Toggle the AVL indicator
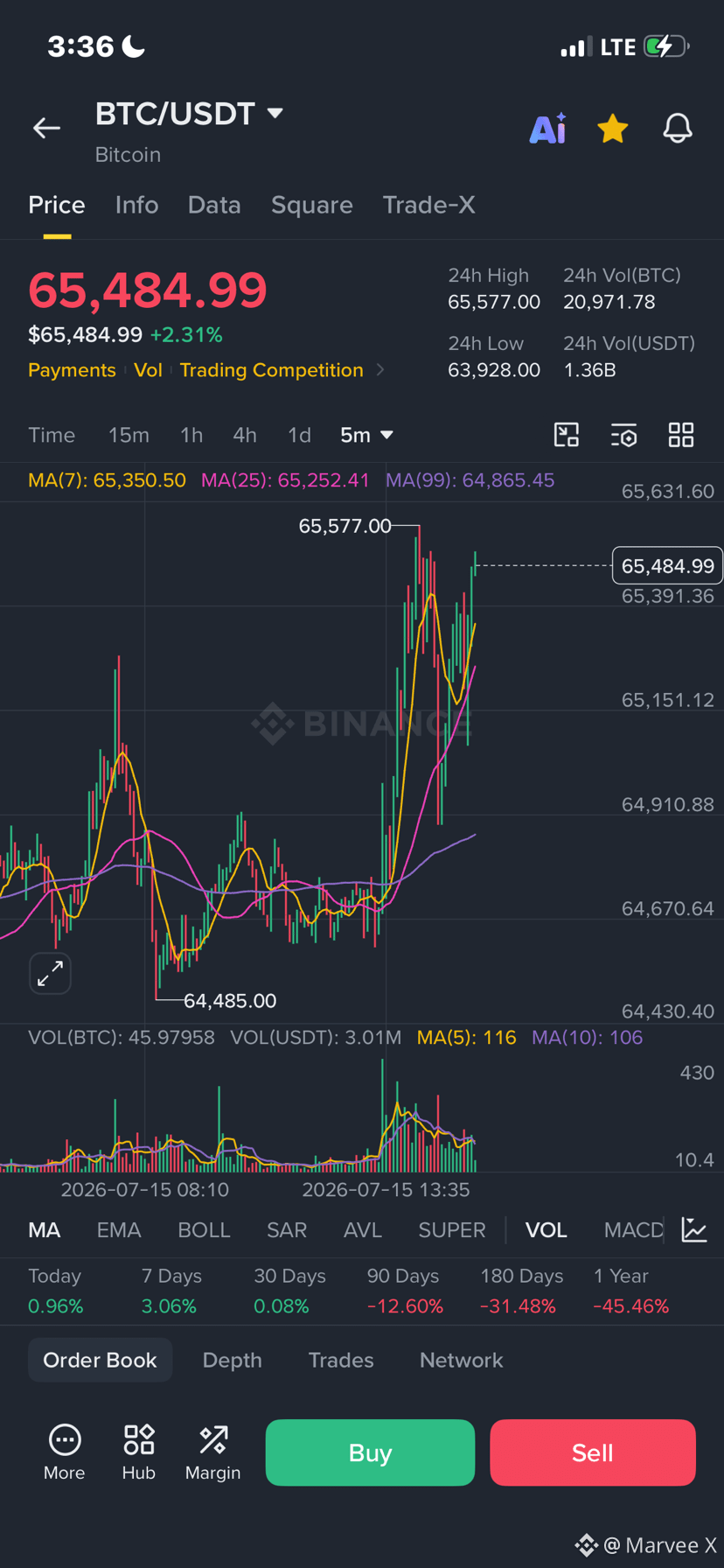 tap(363, 1230)
